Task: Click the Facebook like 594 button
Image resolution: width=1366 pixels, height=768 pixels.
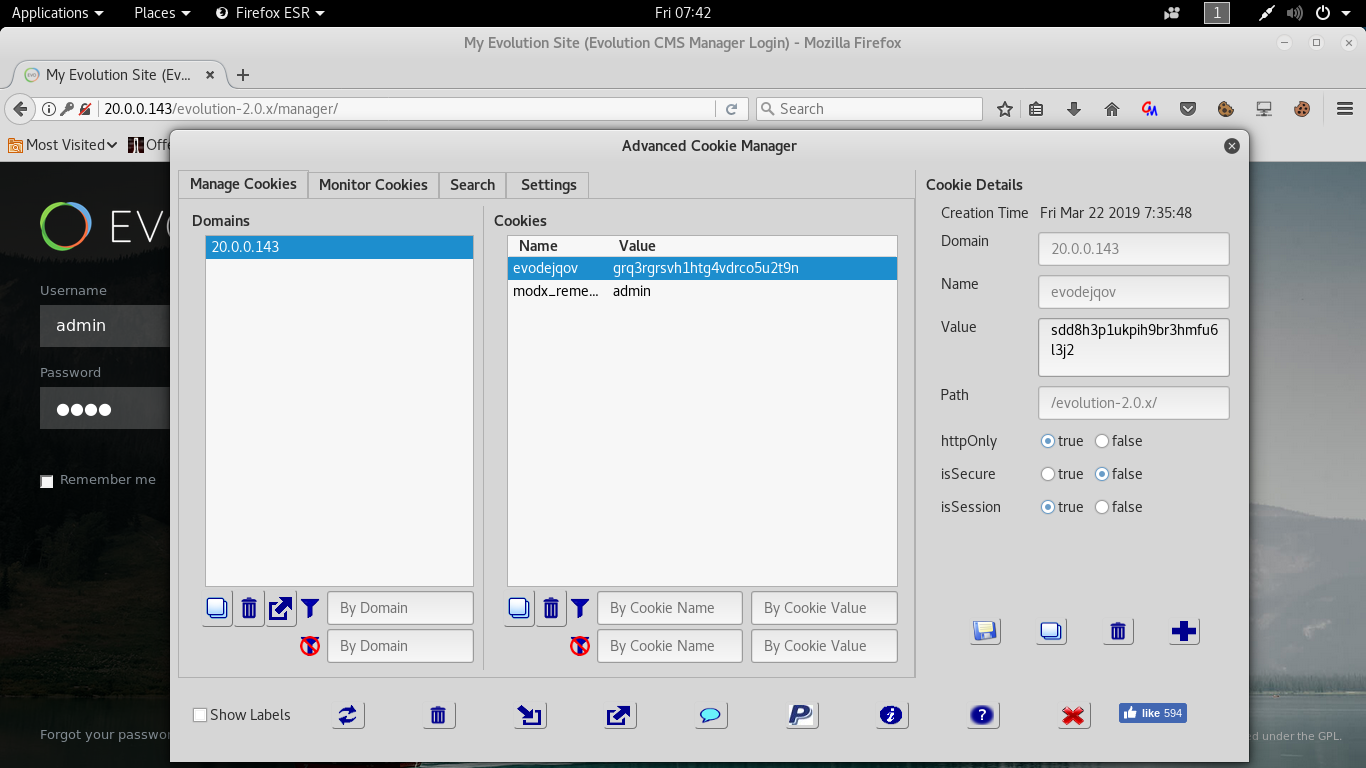Action: (1153, 713)
